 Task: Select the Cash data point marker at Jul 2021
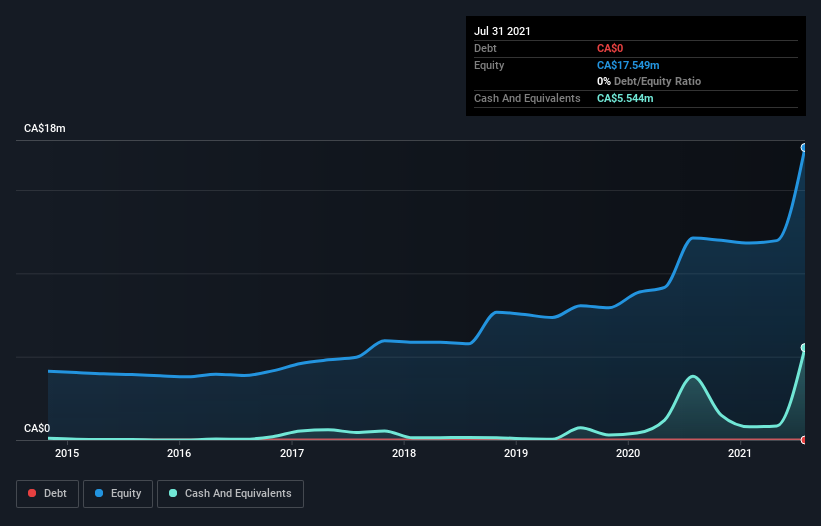pyautogui.click(x=804, y=348)
